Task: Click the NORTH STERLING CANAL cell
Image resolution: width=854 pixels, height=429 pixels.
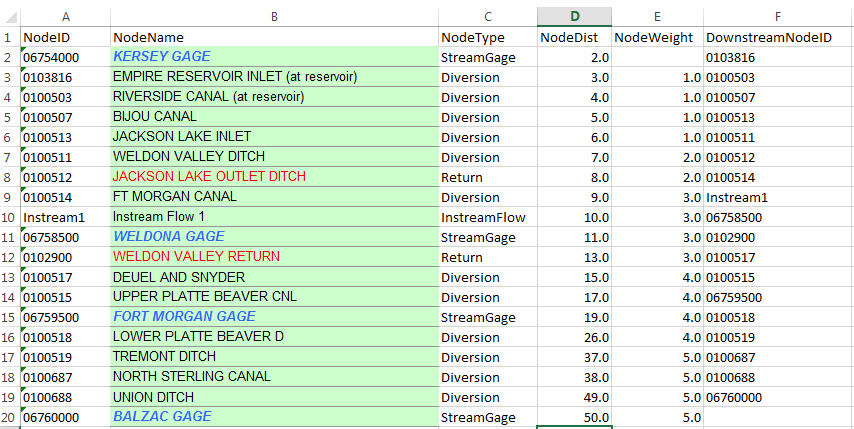Action: click(x=274, y=377)
